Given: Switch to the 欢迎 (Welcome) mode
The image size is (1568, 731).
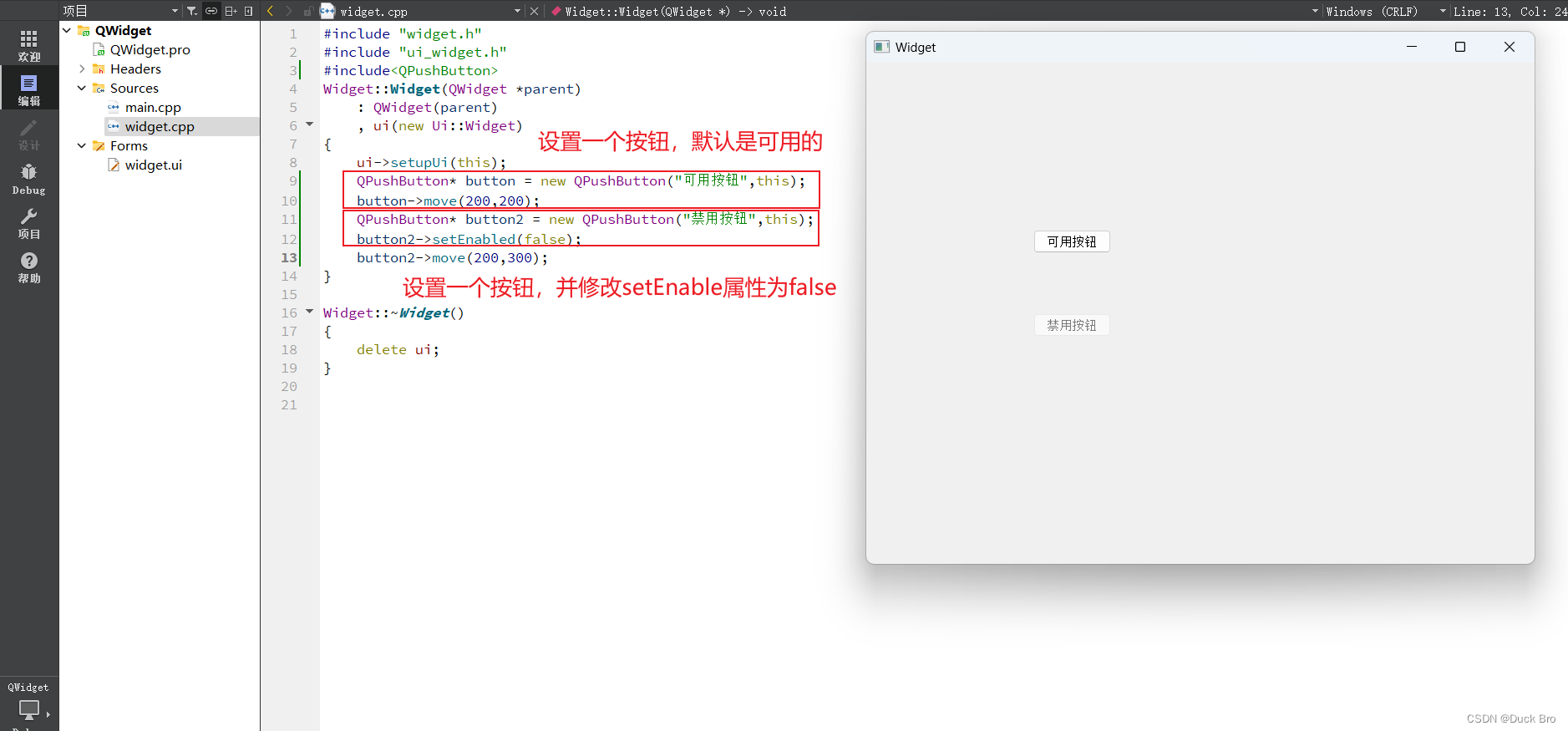Looking at the screenshot, I should (x=29, y=45).
